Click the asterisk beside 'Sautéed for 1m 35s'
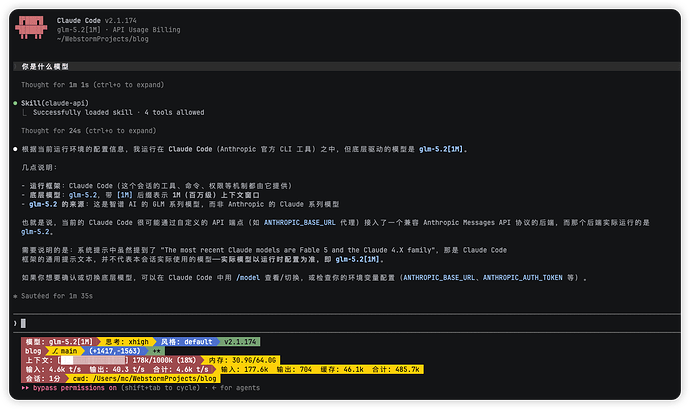Screen dimensions: 690x409 (15, 296)
